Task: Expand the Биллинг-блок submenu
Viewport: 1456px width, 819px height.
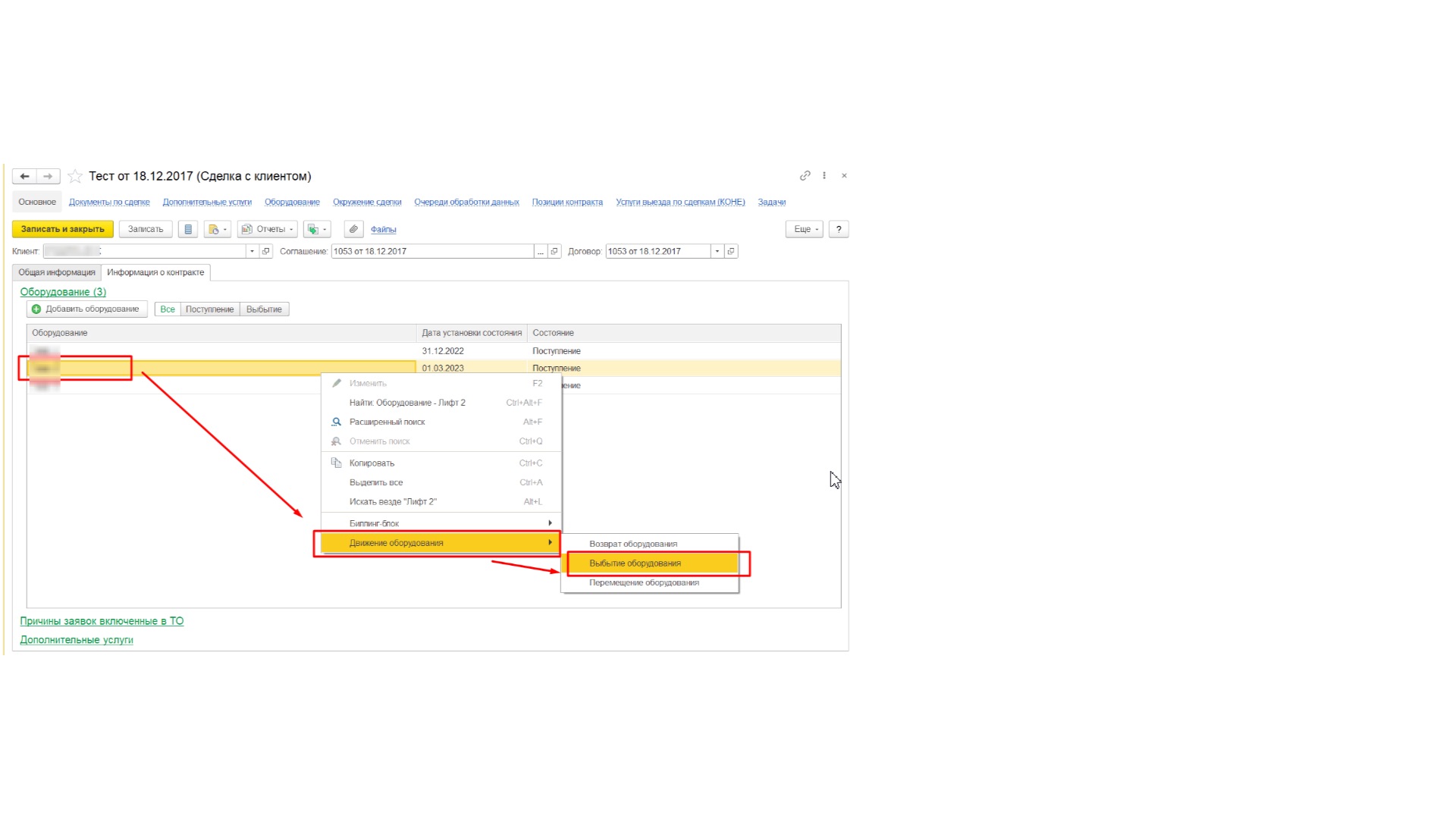Action: tap(441, 523)
